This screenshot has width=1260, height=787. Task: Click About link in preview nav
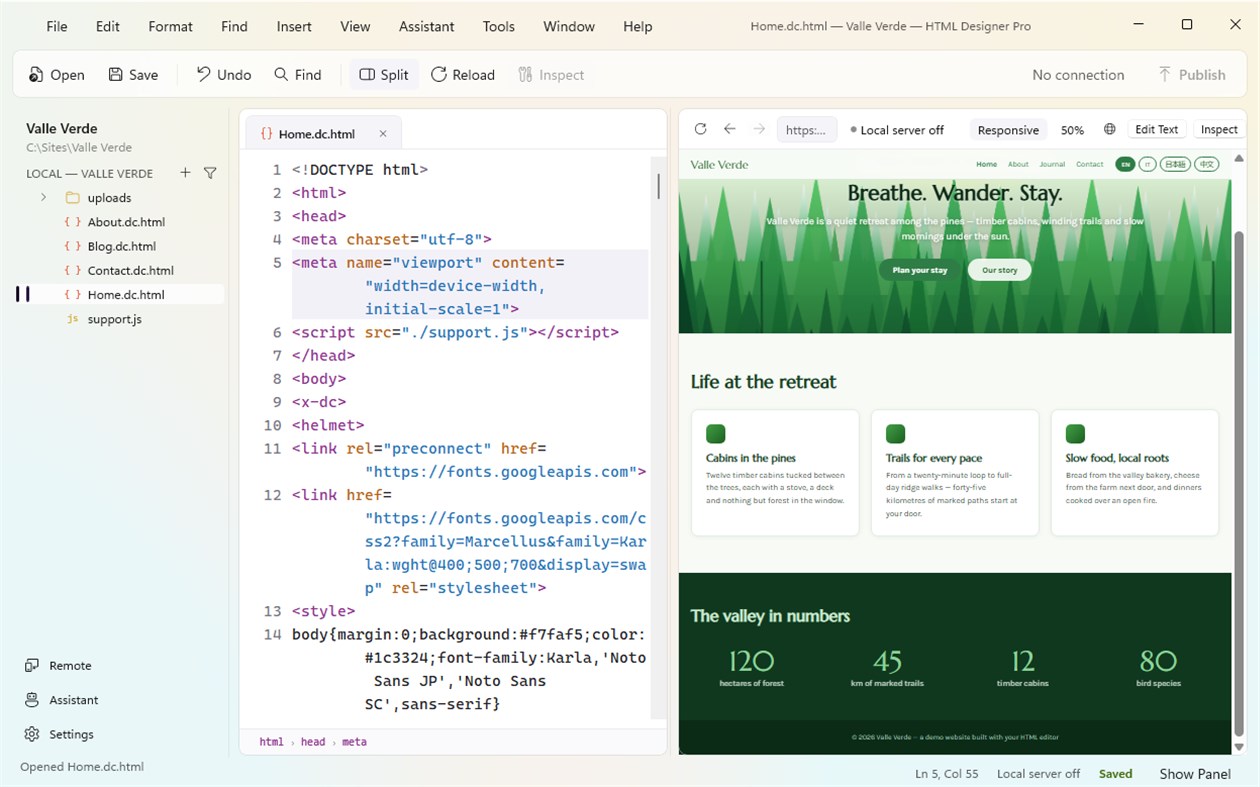[1018, 164]
